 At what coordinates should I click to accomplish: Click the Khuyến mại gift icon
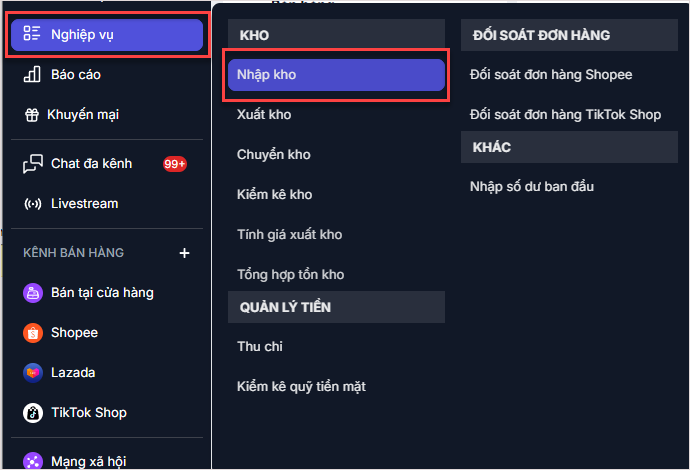click(31, 115)
